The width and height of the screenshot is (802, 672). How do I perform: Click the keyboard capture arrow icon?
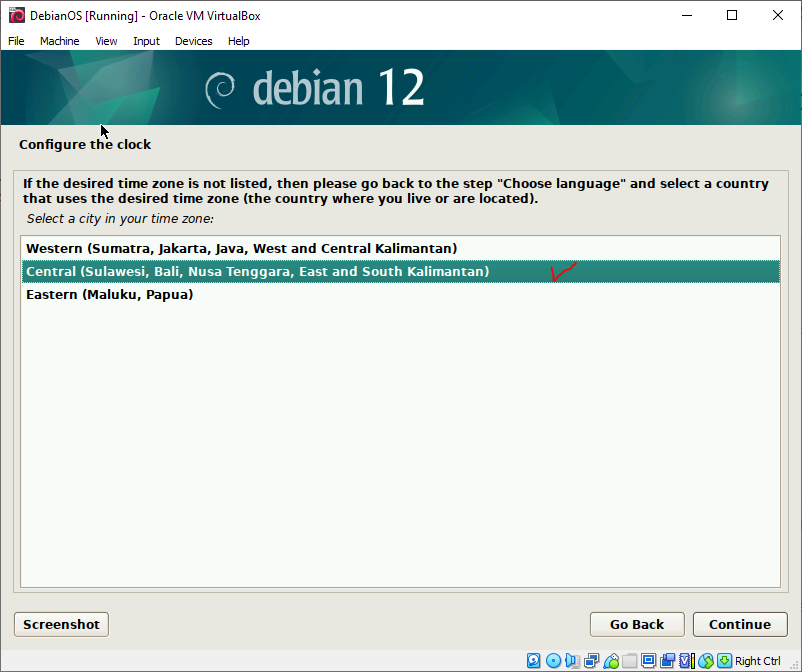[724, 661]
